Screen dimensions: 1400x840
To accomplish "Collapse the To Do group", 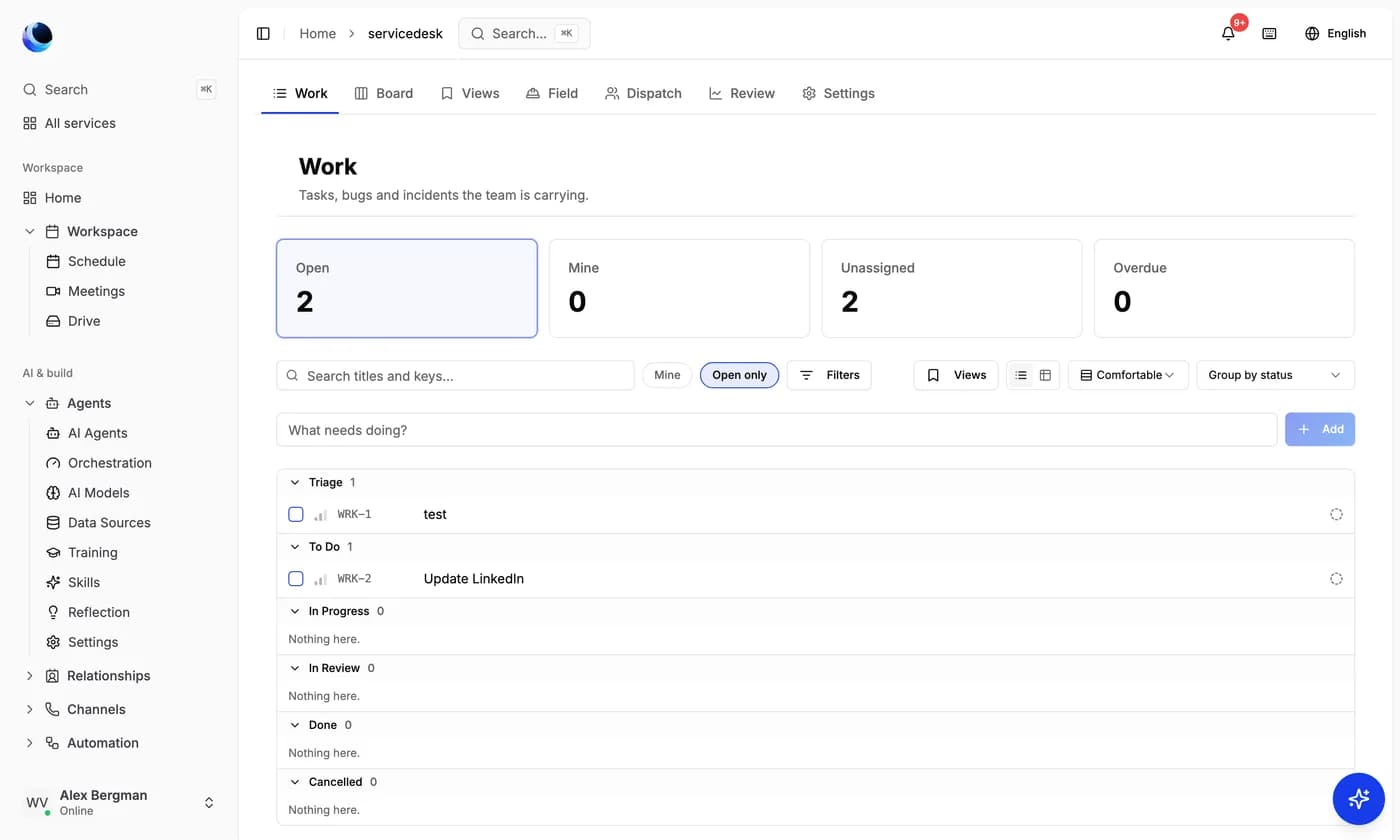I will pyautogui.click(x=295, y=547).
